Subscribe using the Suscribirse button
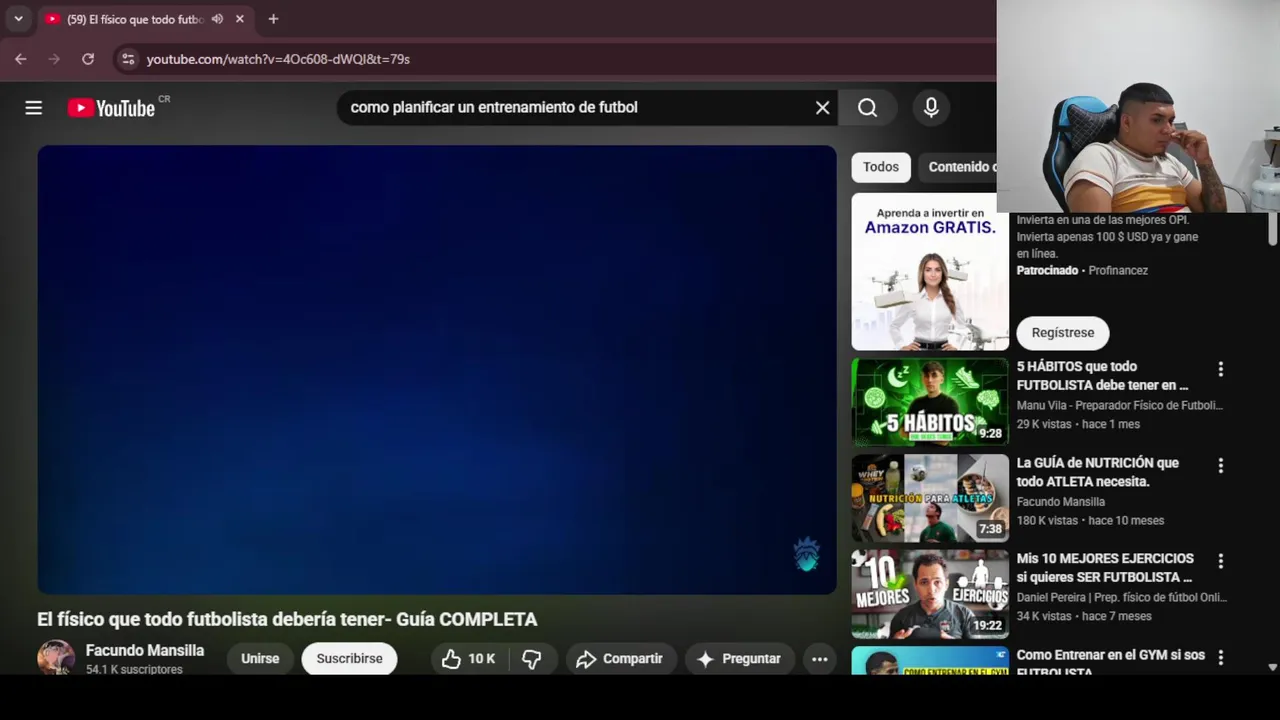Viewport: 1280px width, 720px height. click(x=349, y=659)
